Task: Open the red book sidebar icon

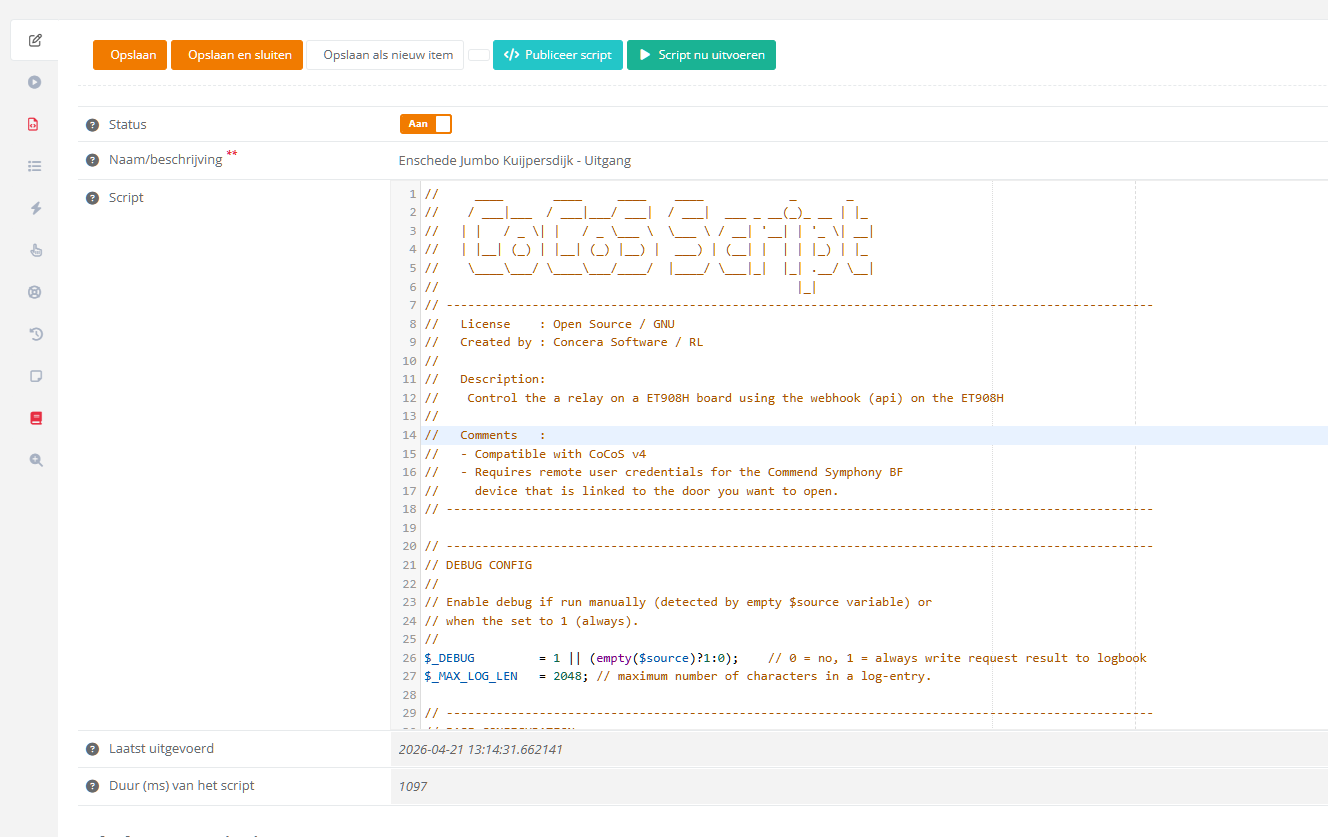Action: pyautogui.click(x=35, y=418)
